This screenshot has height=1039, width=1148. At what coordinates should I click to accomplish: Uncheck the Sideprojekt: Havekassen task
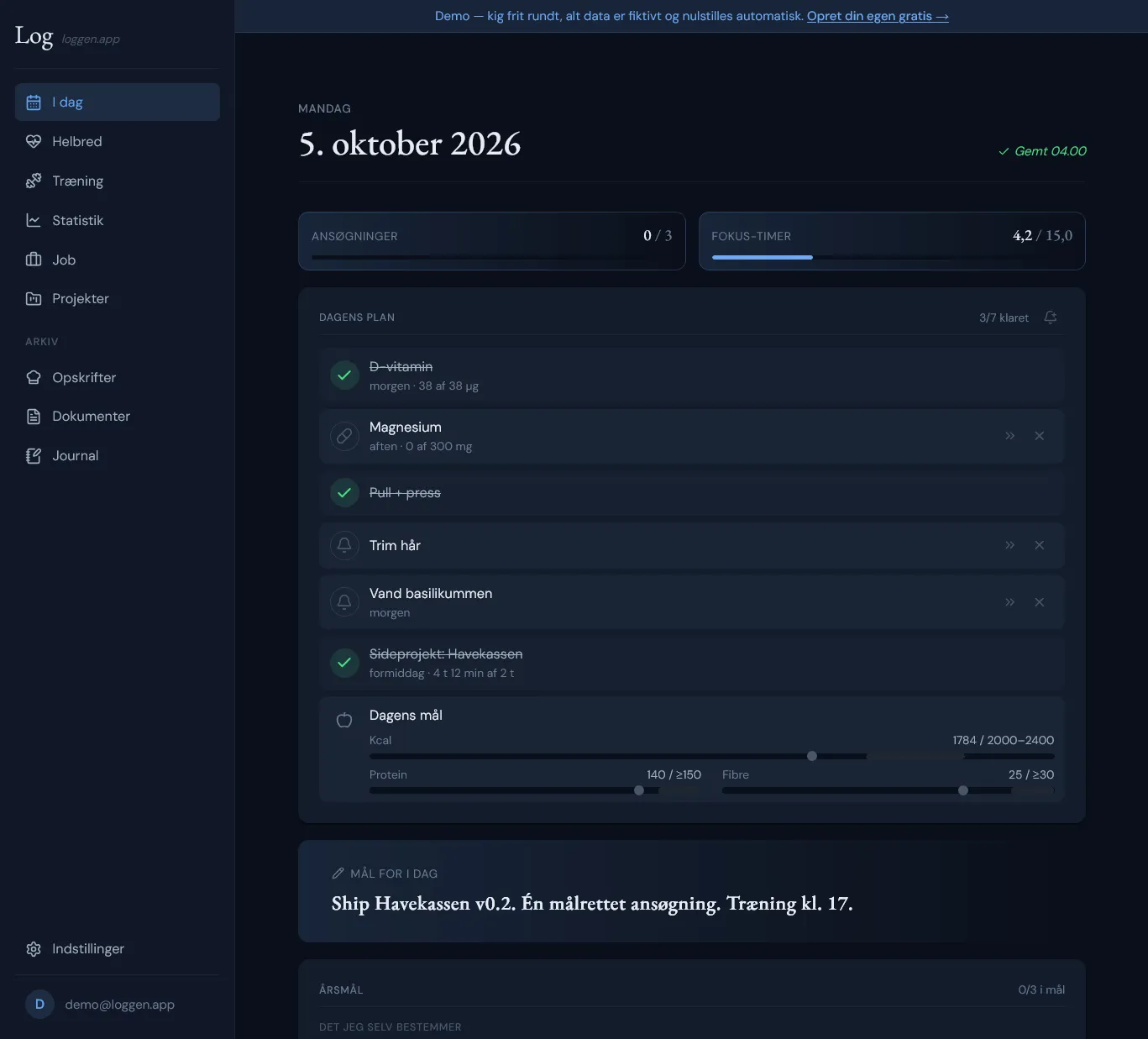pos(344,663)
